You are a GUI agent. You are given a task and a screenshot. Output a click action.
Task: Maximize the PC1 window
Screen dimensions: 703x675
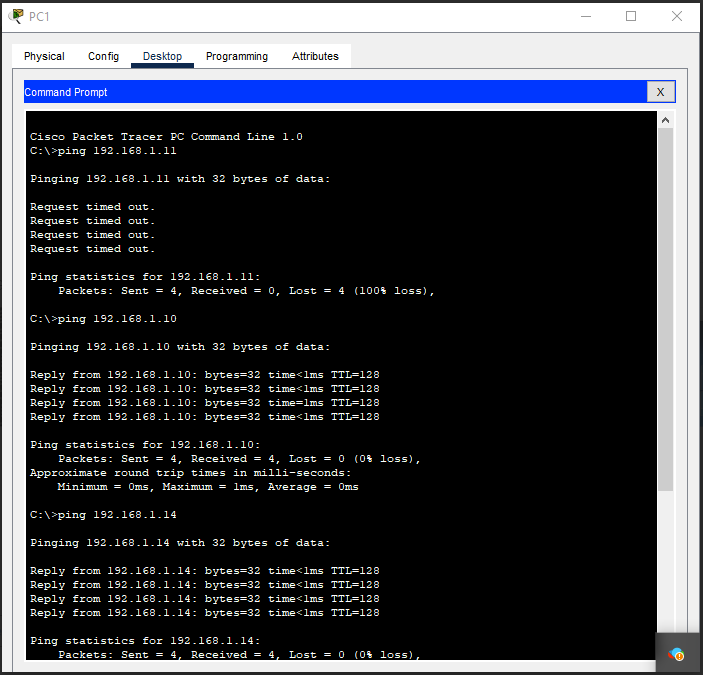coord(631,17)
